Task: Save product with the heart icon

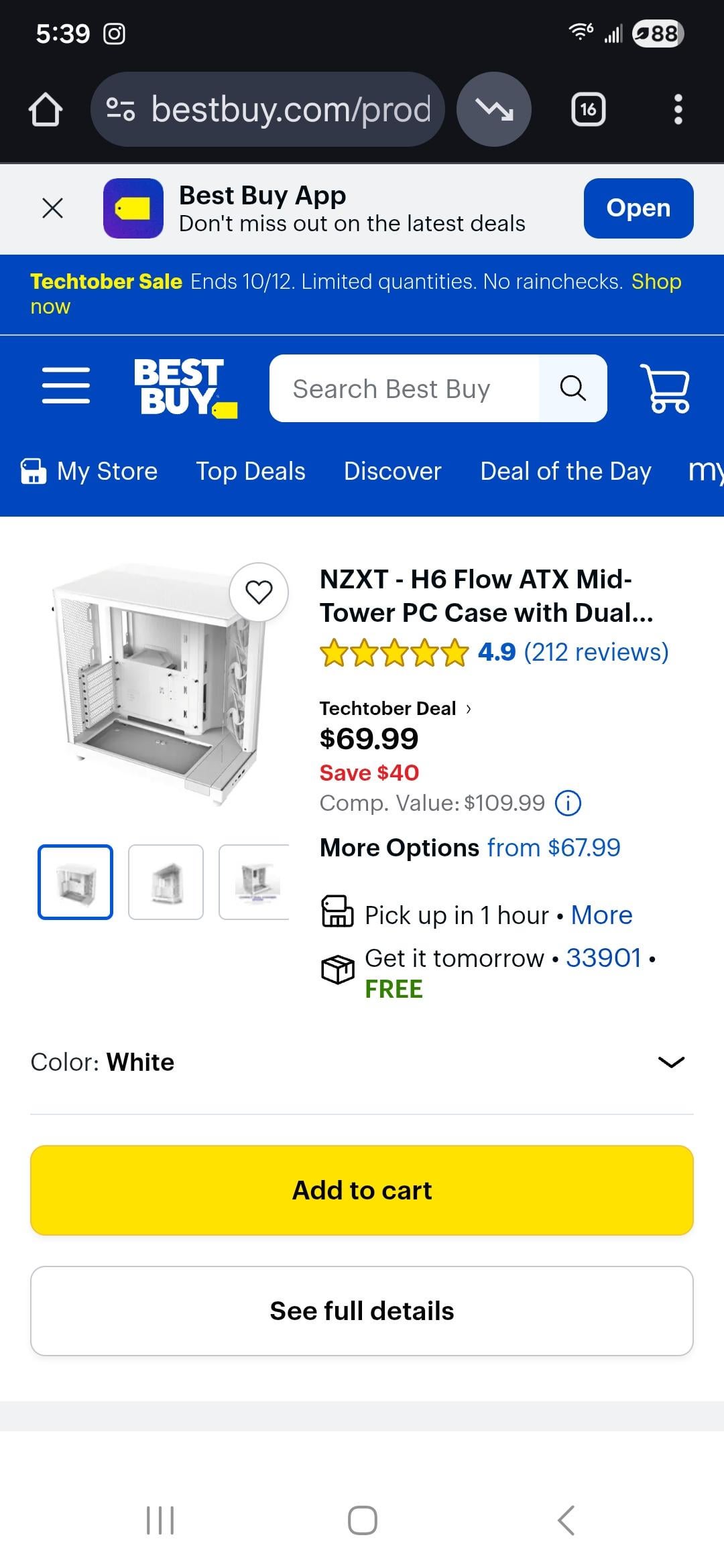Action: click(259, 592)
